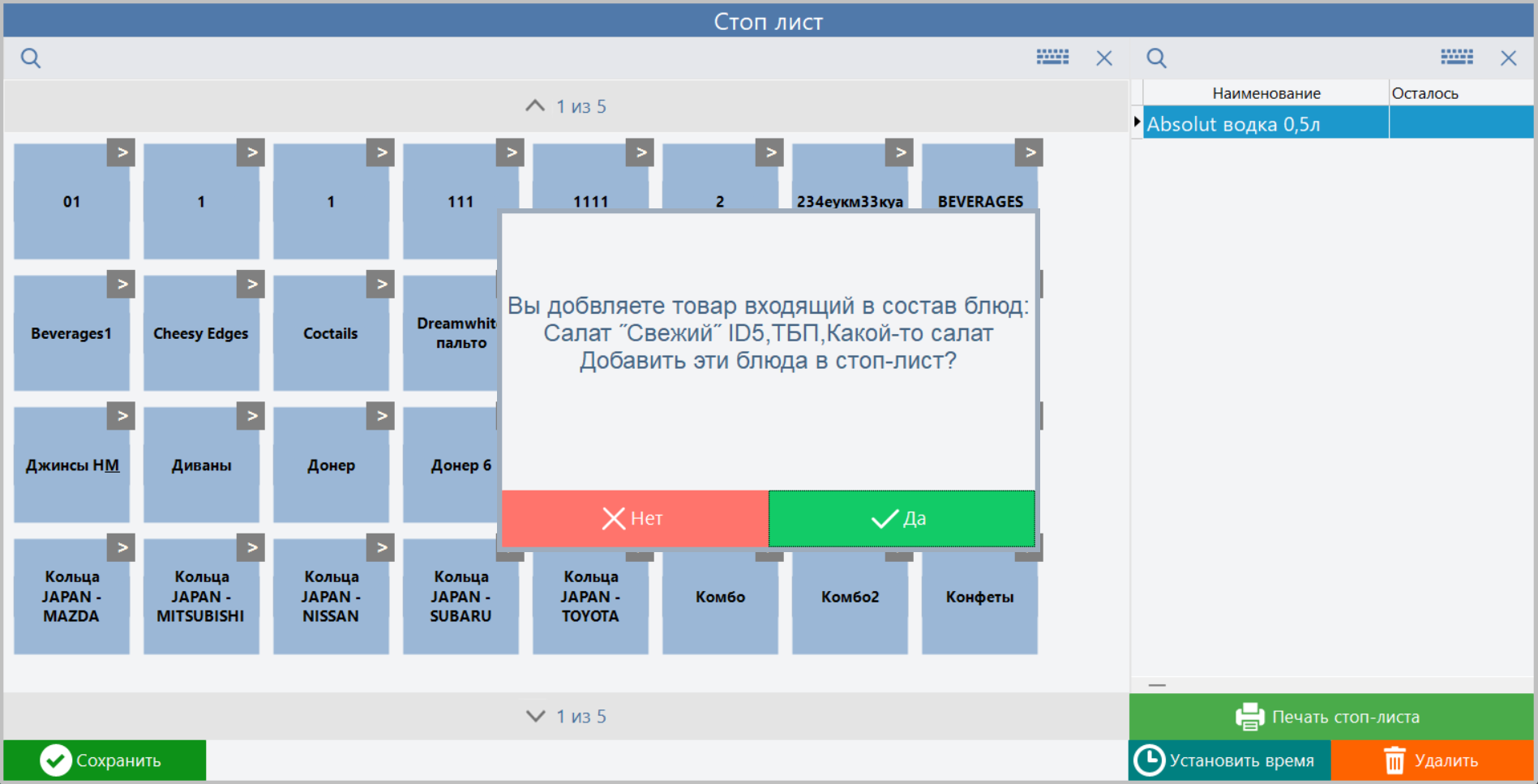Screen dimensions: 1538x784
Task: Click the trash icon on Удалить button
Action: 1394,760
